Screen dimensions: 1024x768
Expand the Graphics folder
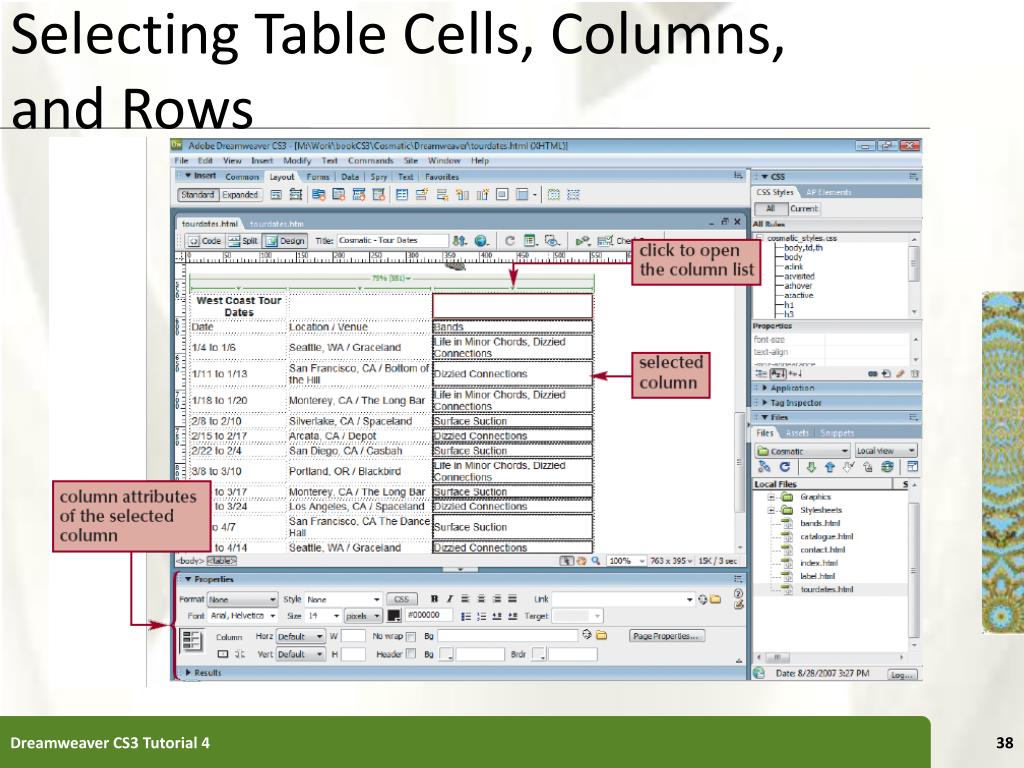771,497
